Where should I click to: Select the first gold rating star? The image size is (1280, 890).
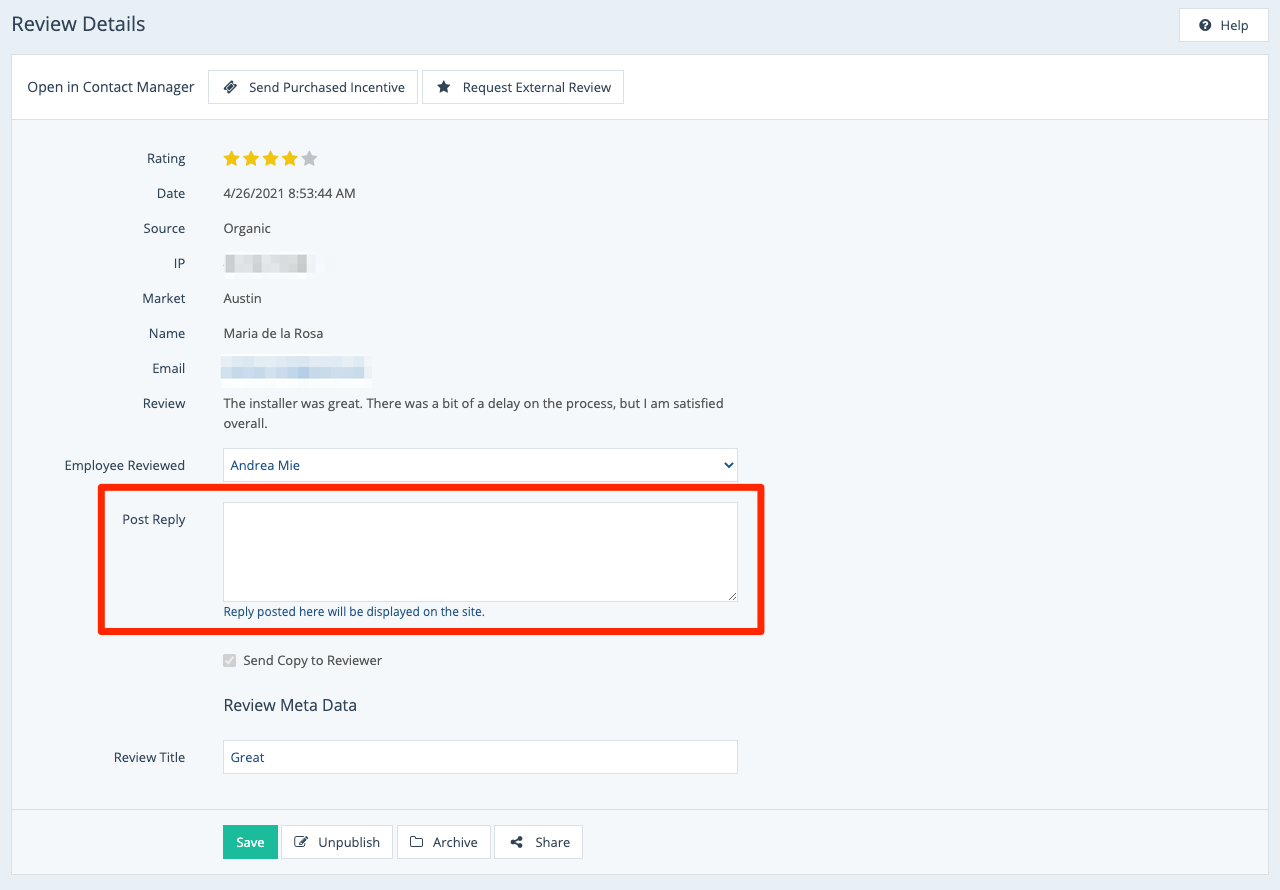(231, 158)
